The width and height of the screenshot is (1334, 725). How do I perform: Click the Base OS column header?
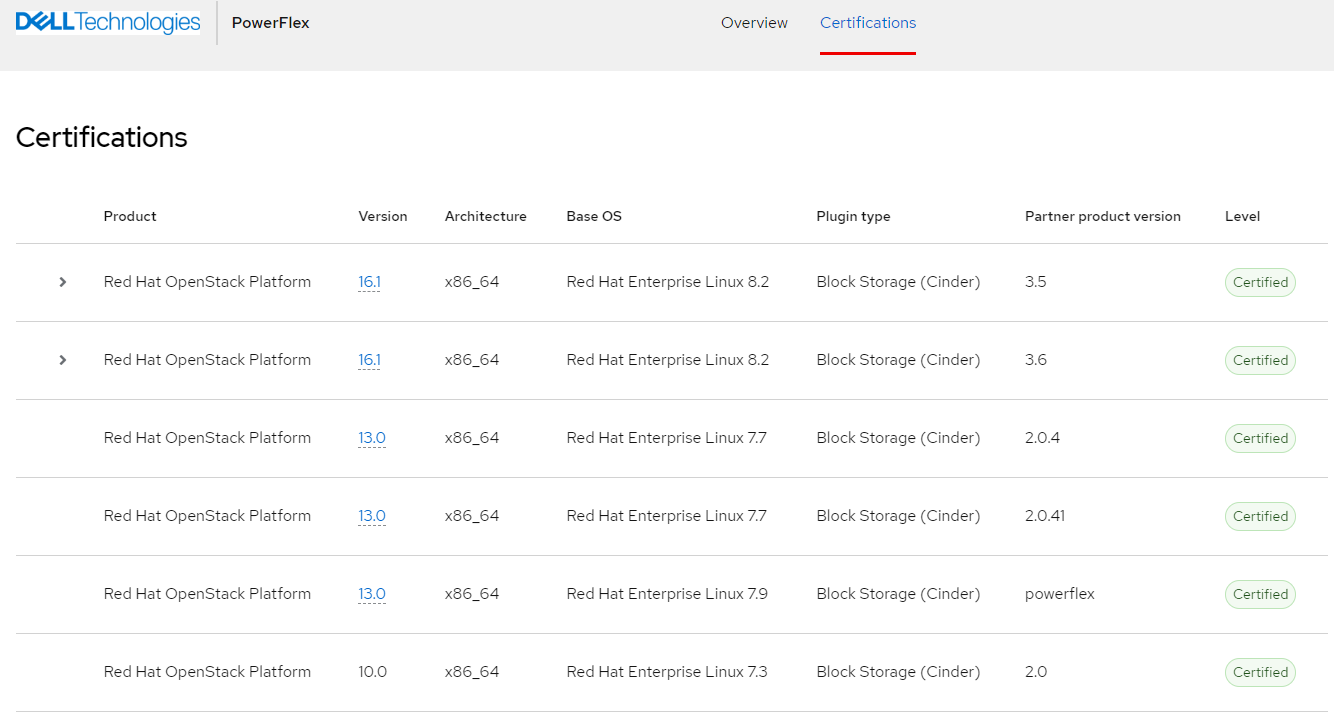(593, 216)
